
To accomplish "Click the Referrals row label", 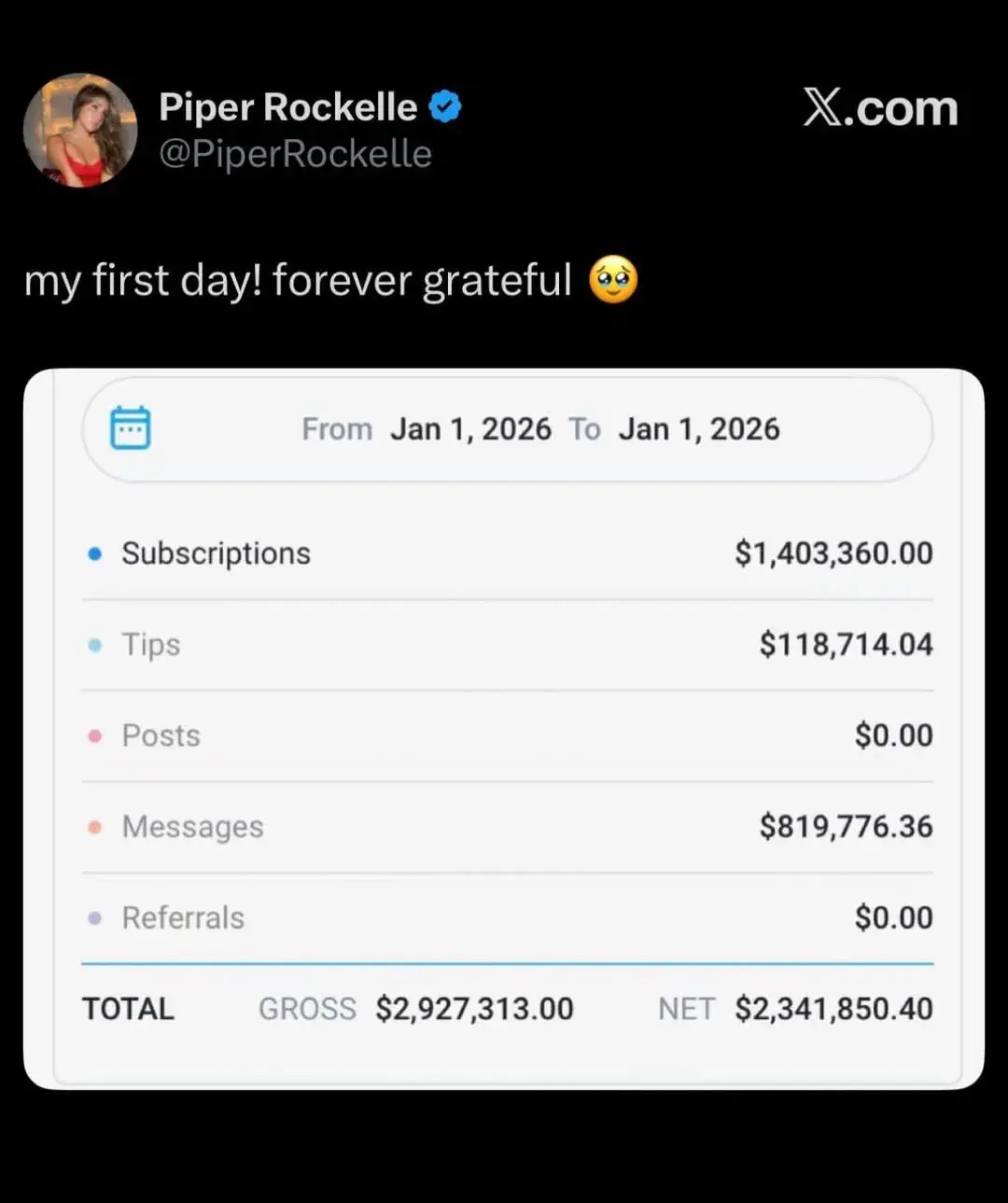I will [x=183, y=918].
